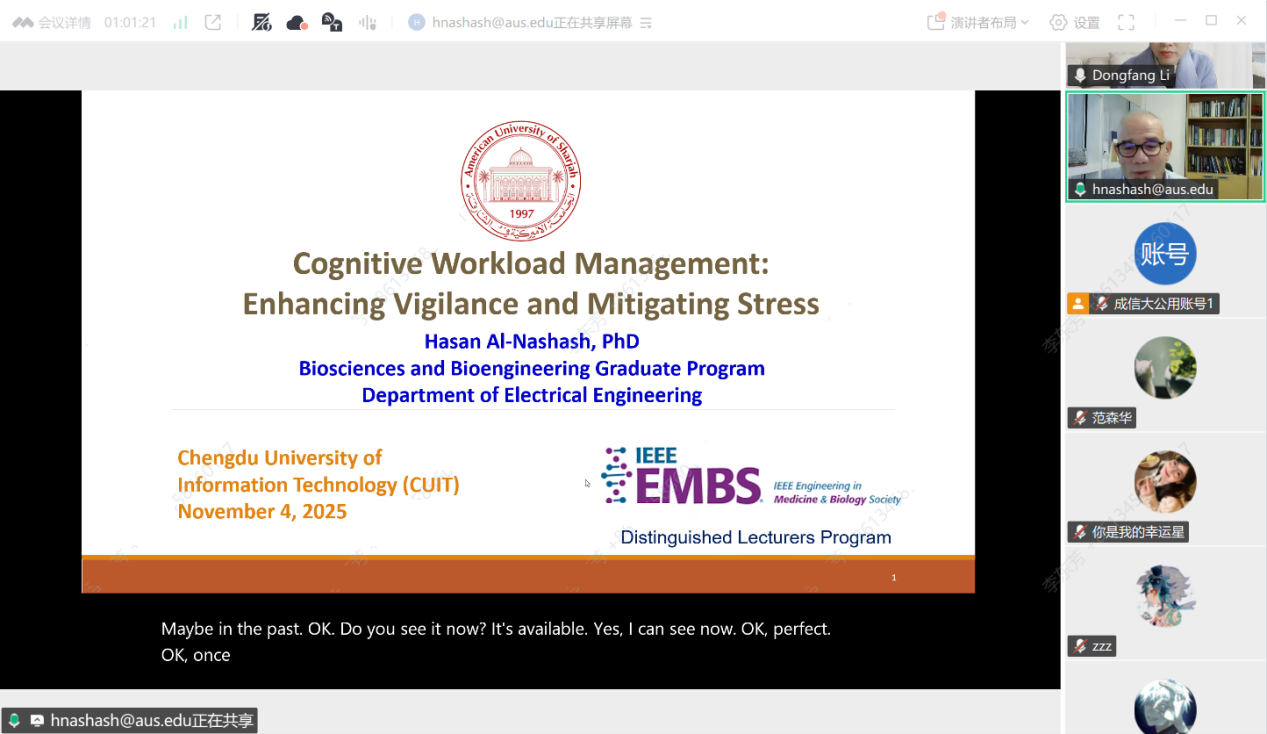
Task: Click the audio waveform icon in top bar
Action: [x=367, y=22]
